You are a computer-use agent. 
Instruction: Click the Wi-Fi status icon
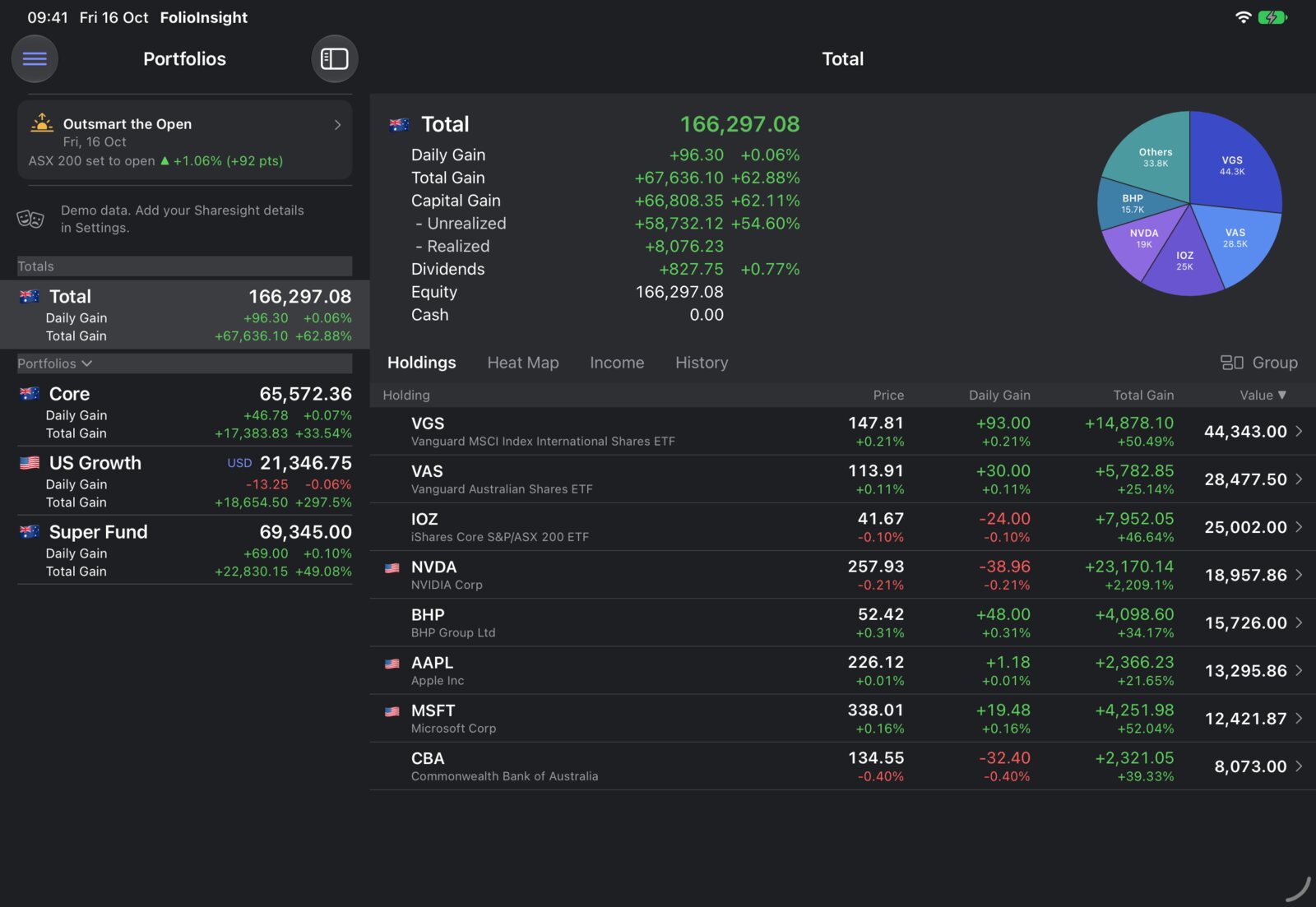(x=1244, y=17)
